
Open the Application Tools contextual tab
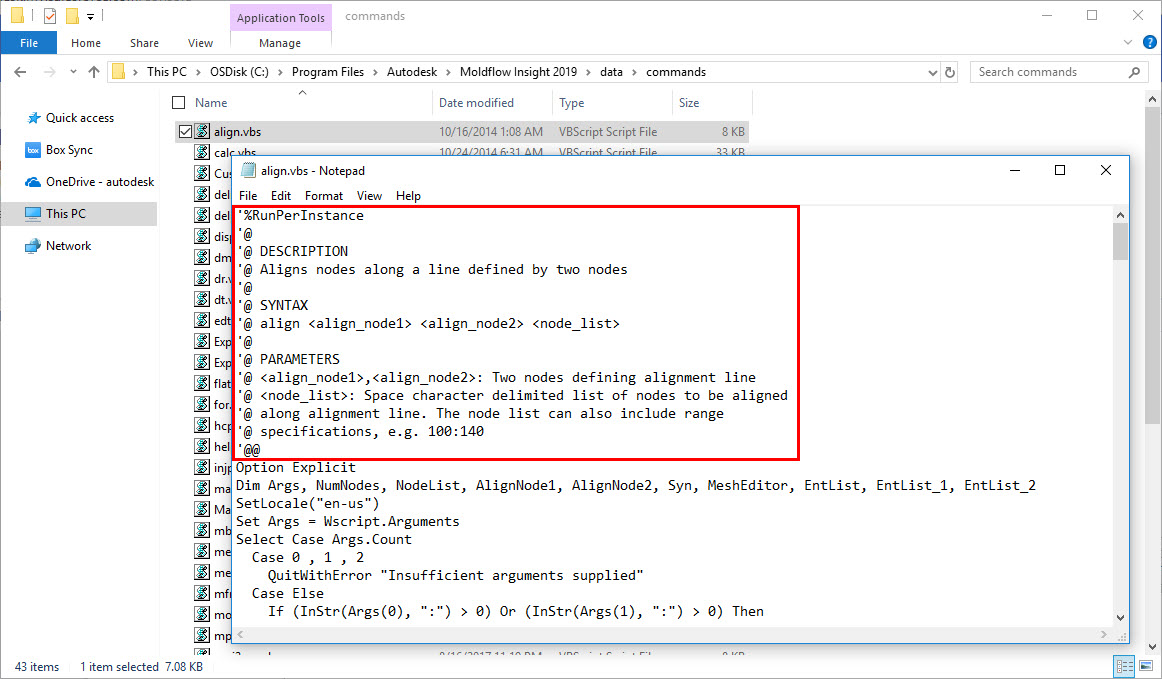tap(280, 18)
